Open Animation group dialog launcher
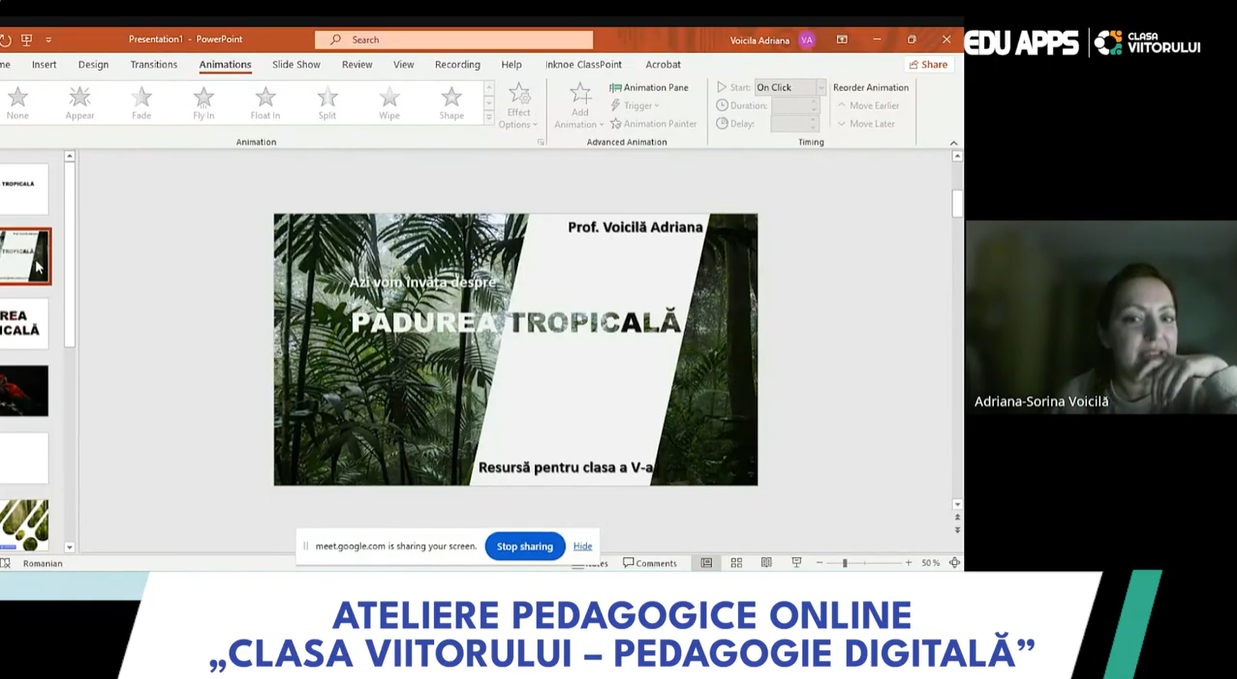 click(541, 142)
